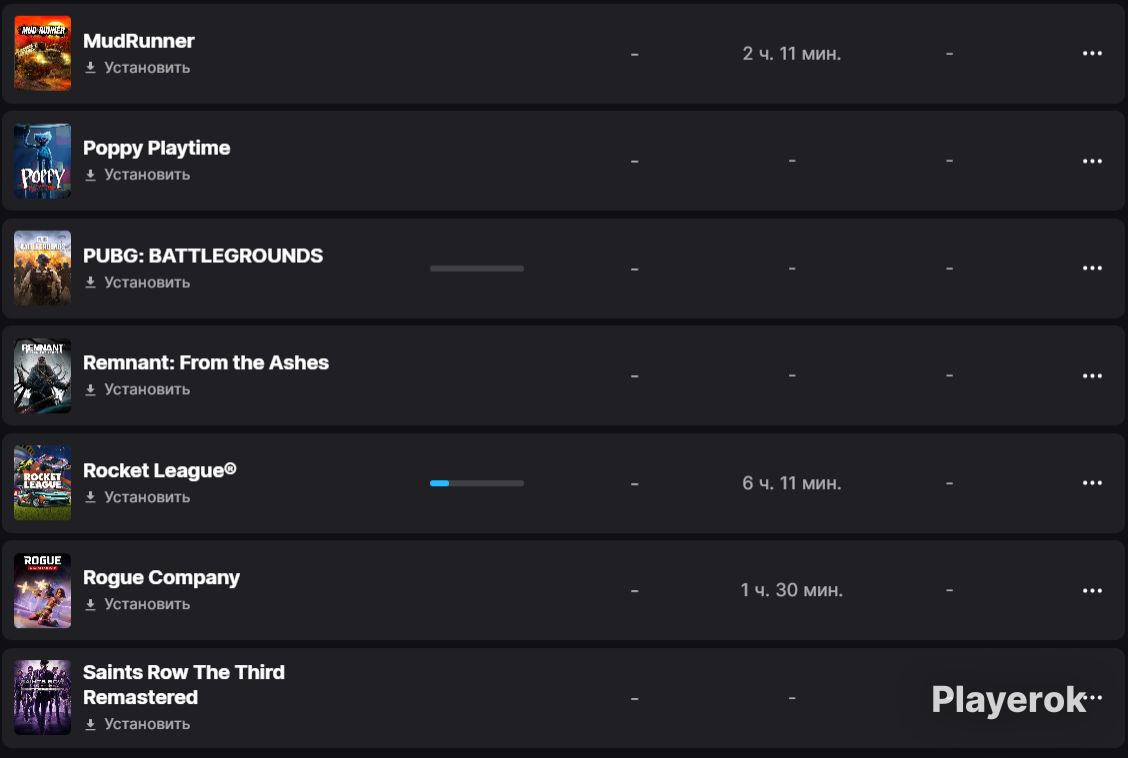This screenshot has height=758, width=1128.
Task: Select the Rogue Company game title
Action: tap(161, 578)
